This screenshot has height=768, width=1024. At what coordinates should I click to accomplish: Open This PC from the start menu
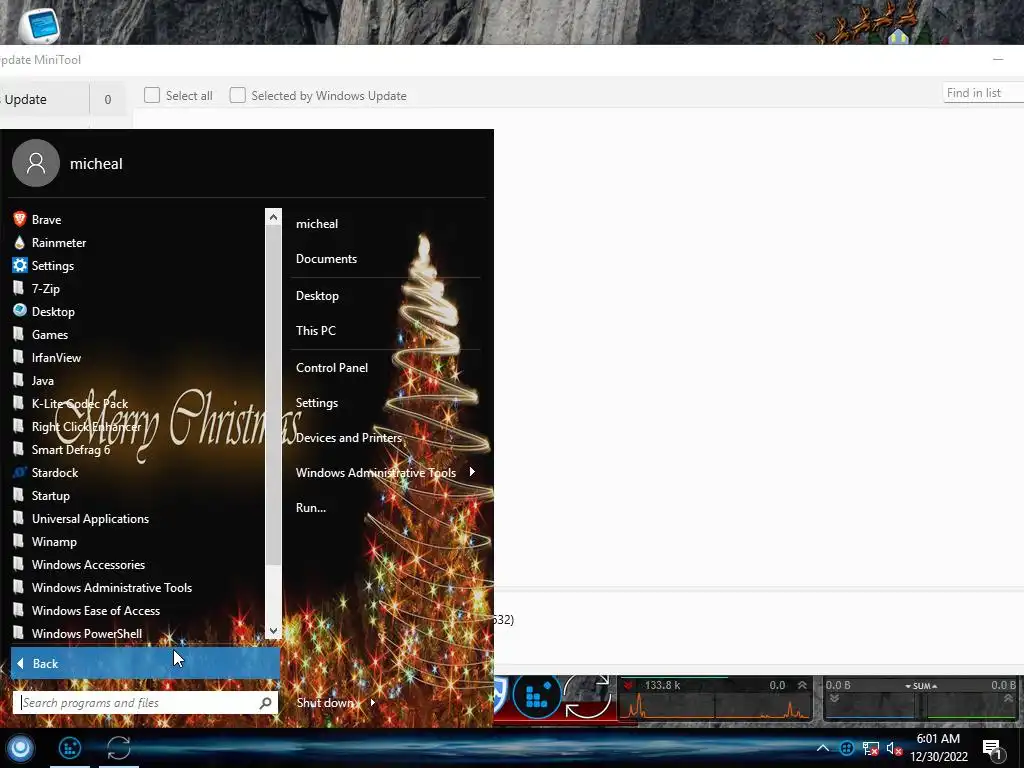click(315, 330)
